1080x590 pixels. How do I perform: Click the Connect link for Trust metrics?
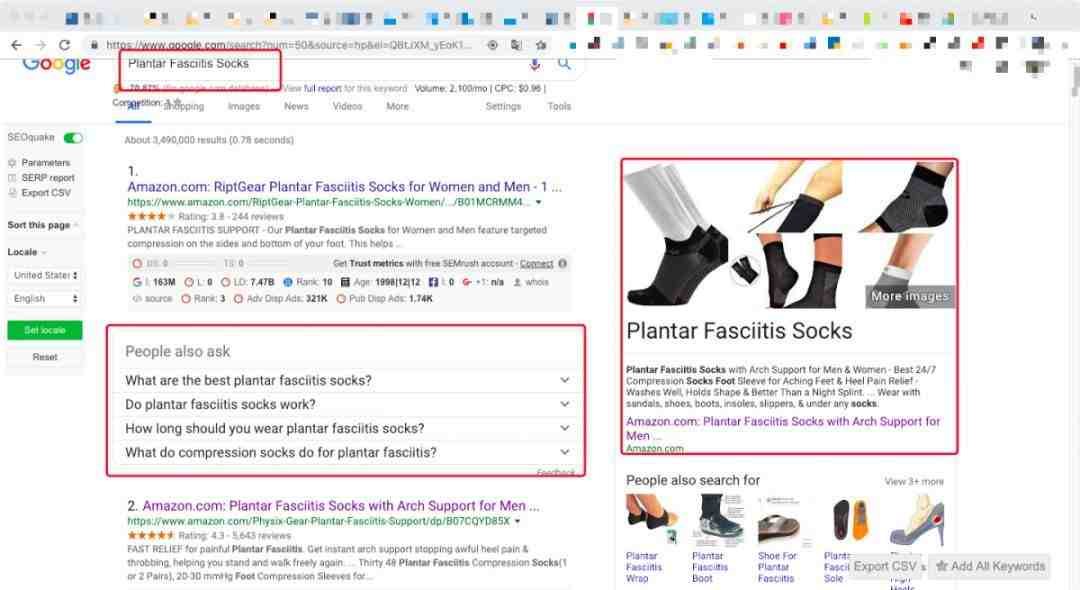pos(537,264)
